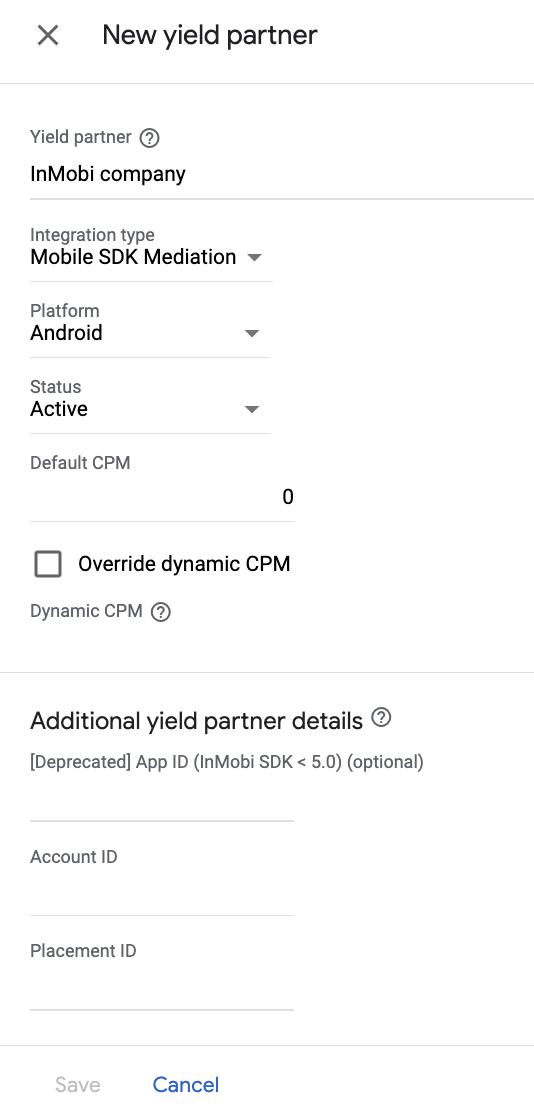Focus the InMobi company name field
The height and width of the screenshot is (1115, 534).
[x=282, y=175]
